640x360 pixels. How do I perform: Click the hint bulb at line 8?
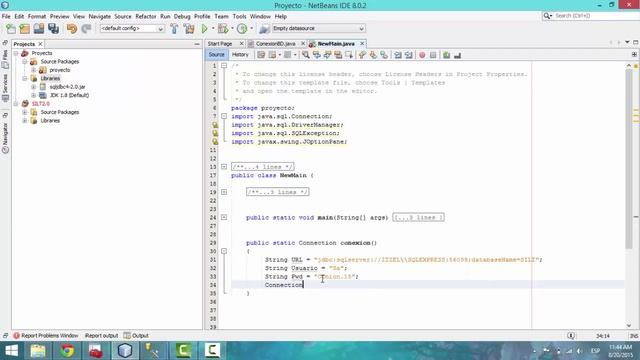coord(215,125)
